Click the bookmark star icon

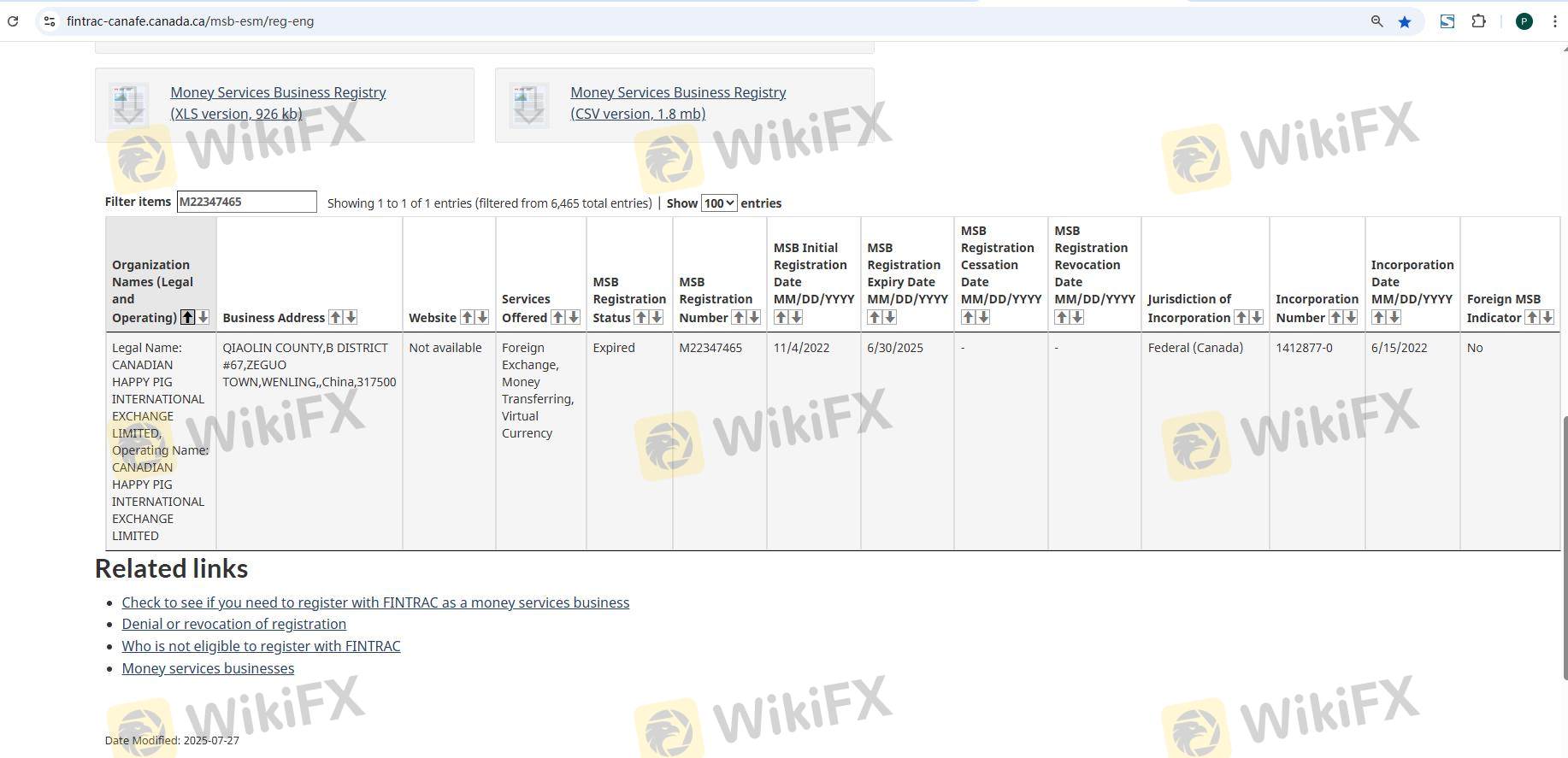[x=1405, y=21]
